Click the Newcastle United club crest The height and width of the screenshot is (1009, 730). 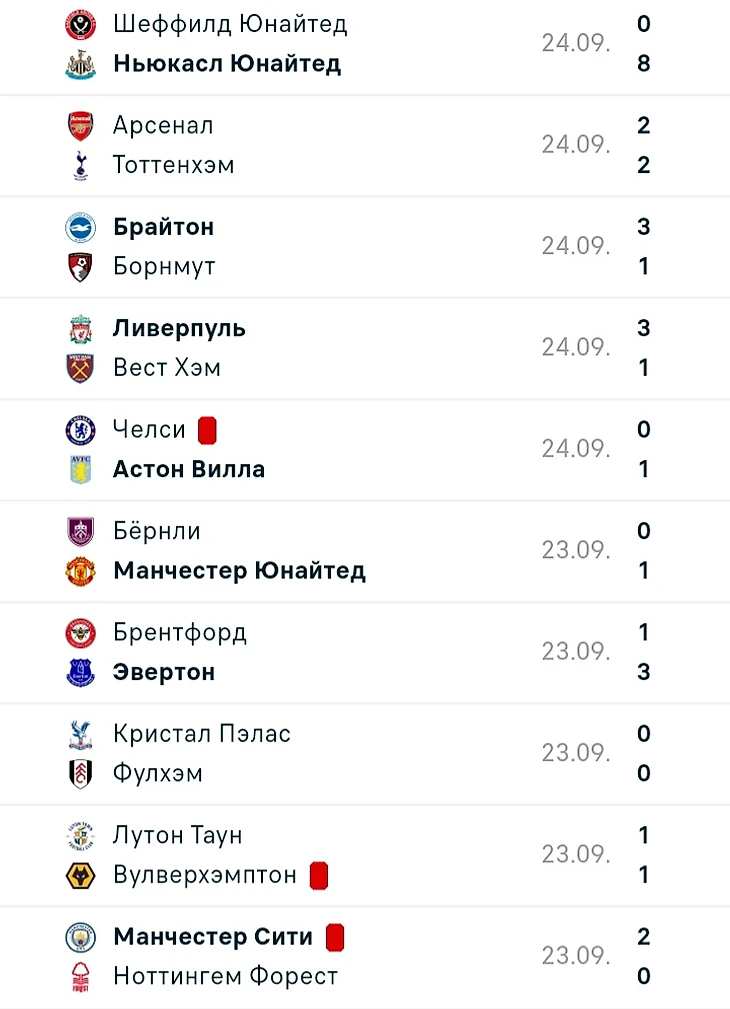pyautogui.click(x=80, y=64)
